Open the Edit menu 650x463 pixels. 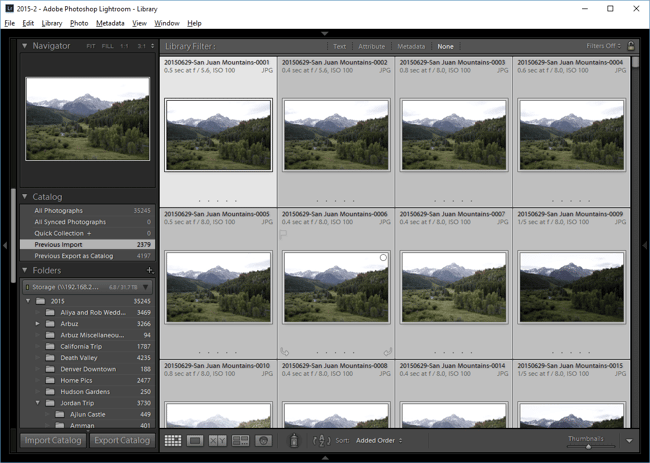[x=28, y=23]
